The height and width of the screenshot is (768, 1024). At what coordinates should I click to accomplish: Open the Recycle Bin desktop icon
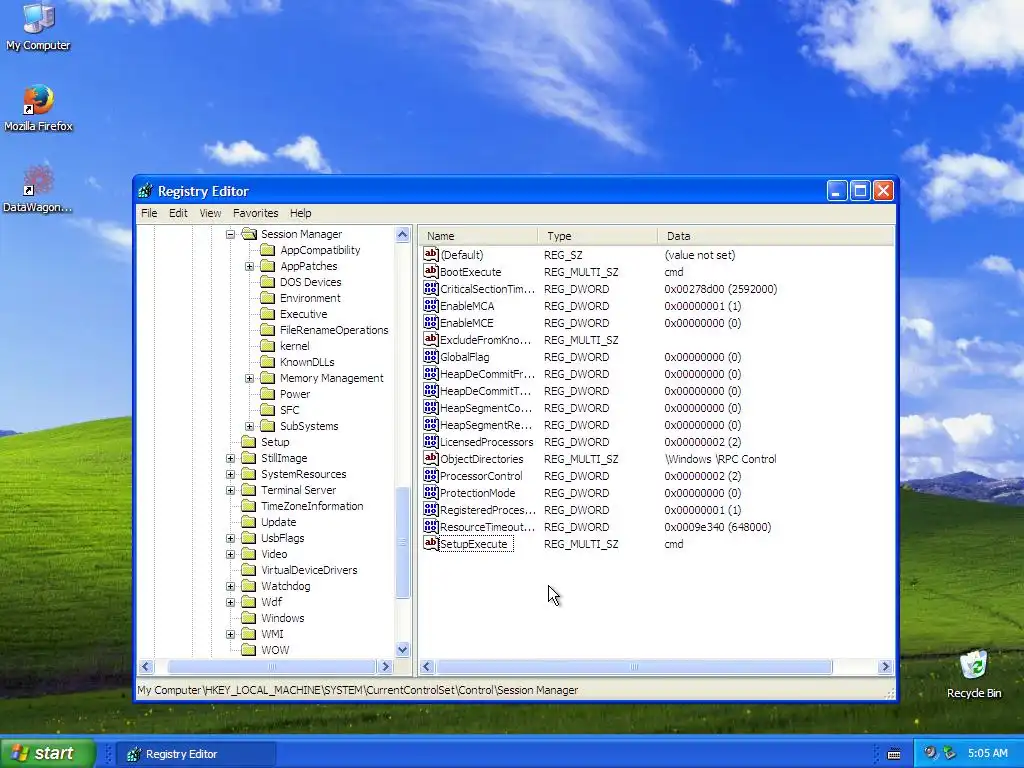coord(974,674)
